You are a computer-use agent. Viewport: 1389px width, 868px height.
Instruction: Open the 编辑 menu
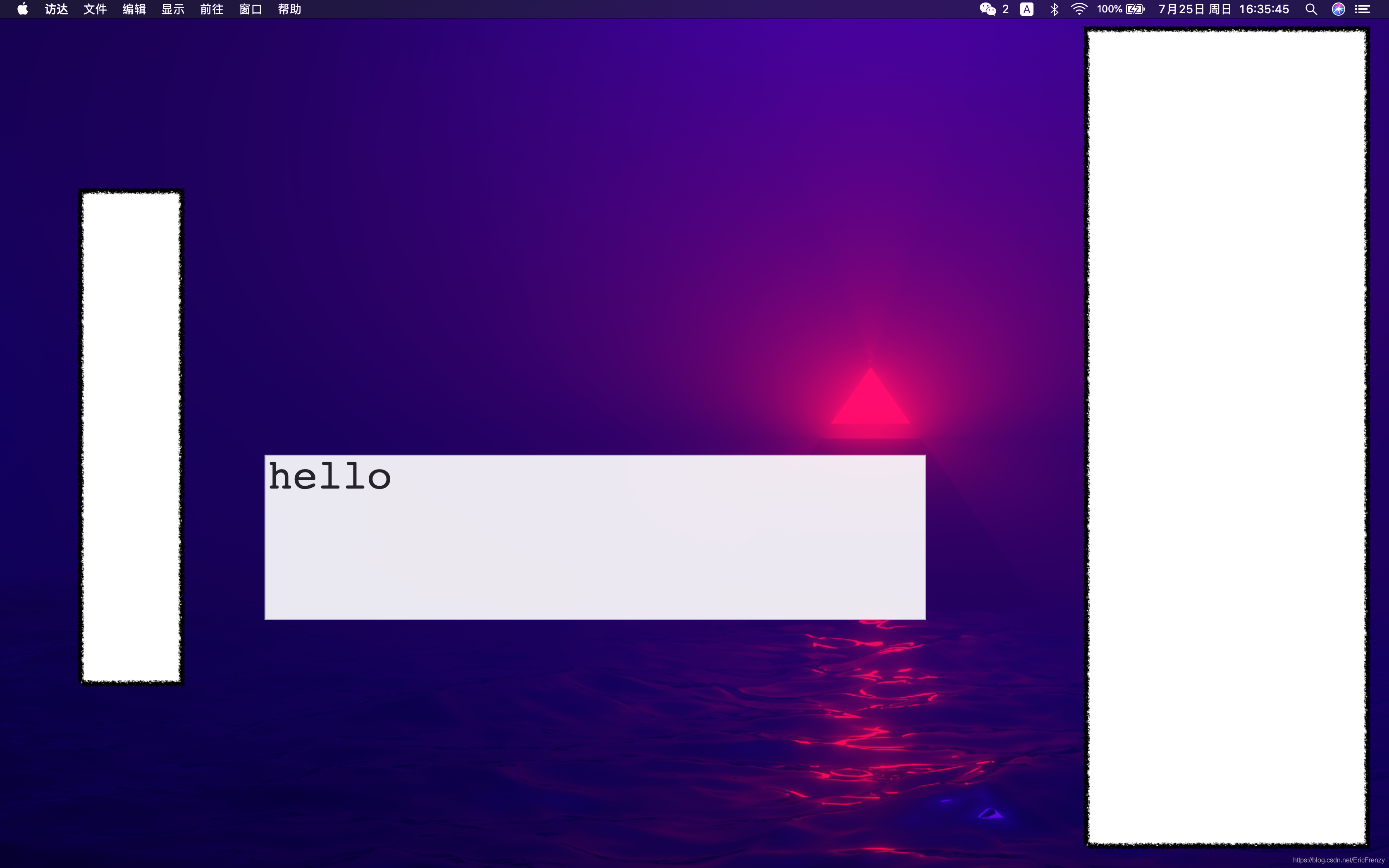pos(134,9)
